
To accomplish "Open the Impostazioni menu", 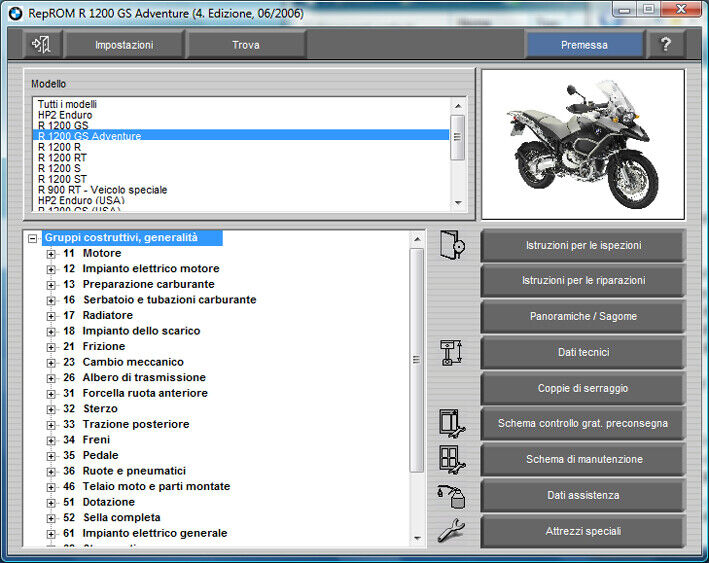I will point(124,45).
